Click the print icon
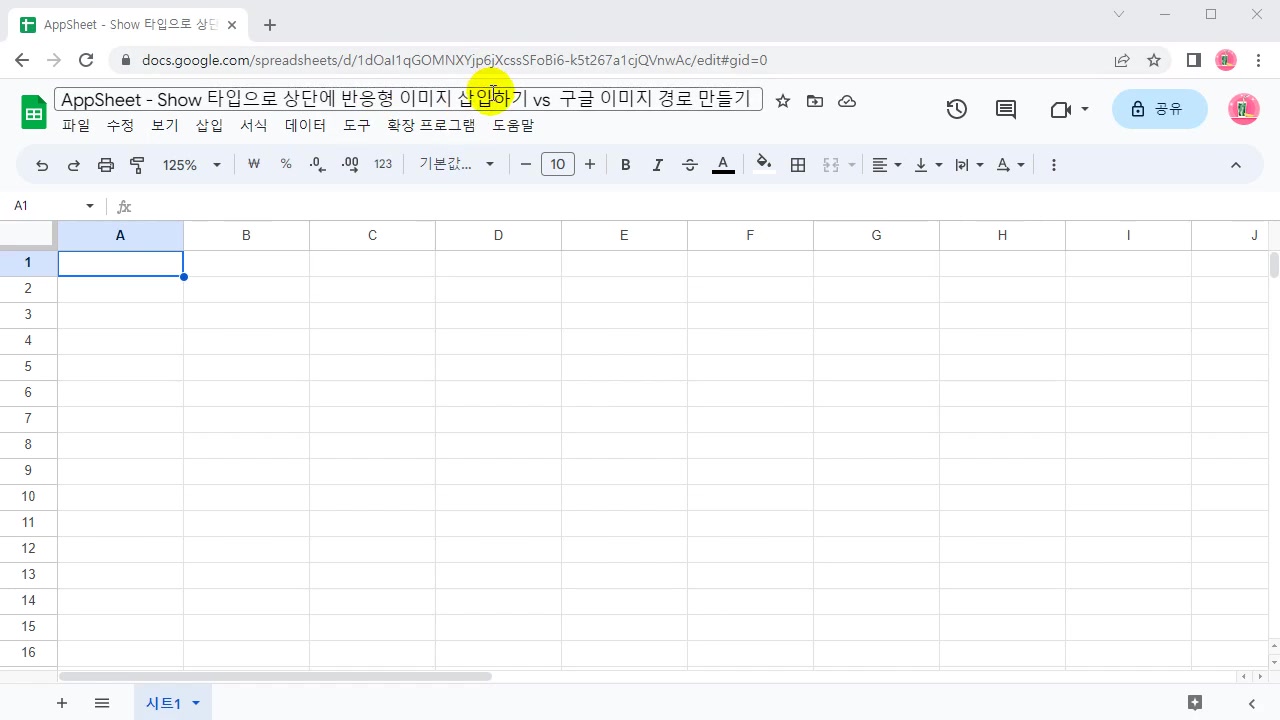1280x720 pixels. 106,165
